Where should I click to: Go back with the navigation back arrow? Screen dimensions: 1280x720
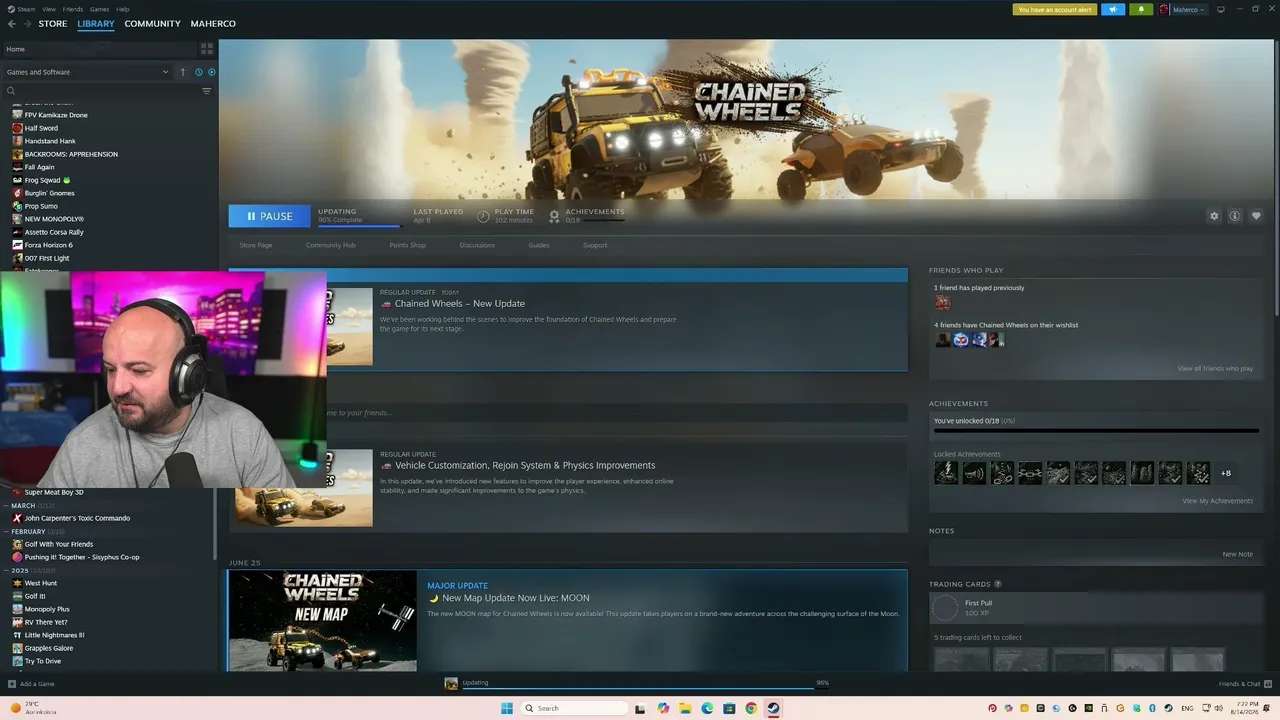coord(12,24)
